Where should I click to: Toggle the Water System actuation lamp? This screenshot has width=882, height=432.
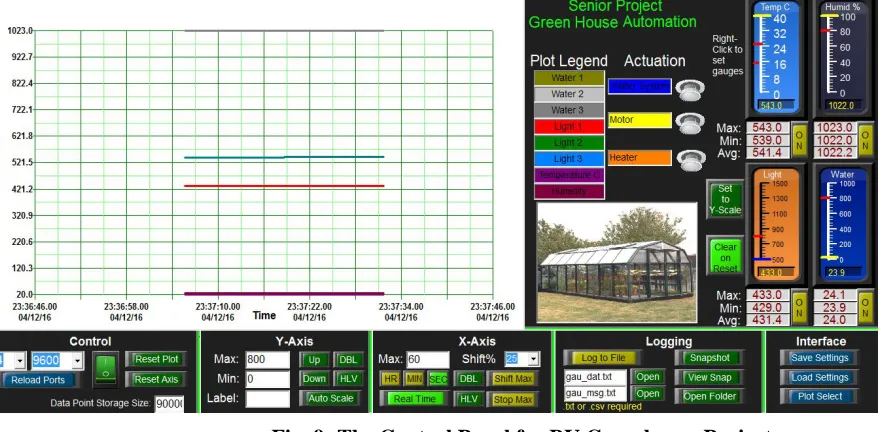pyautogui.click(x=690, y=90)
